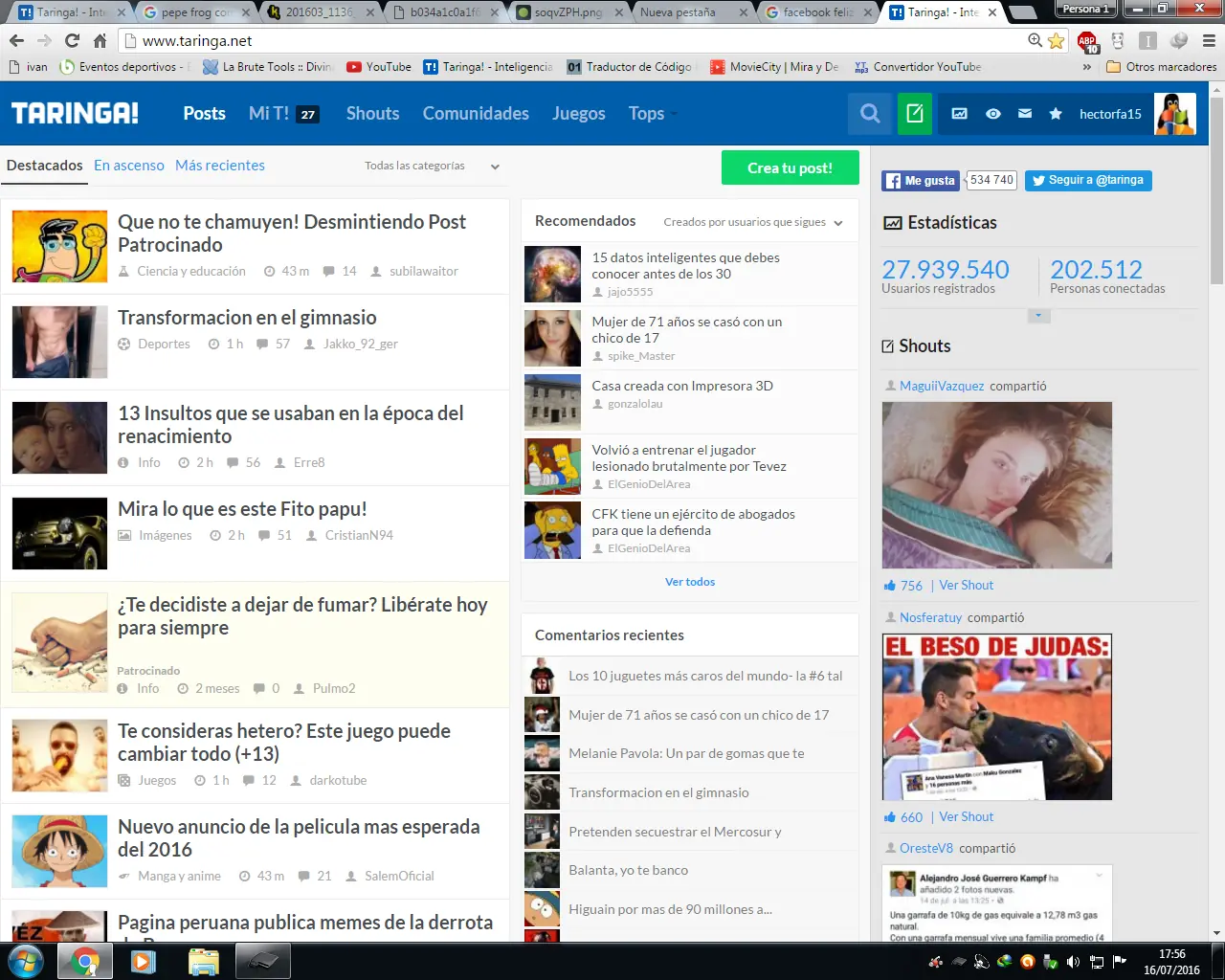Screen dimensions: 1225x980
Task: Open the EL BESO DE JUDAS shout image
Action: (997, 717)
